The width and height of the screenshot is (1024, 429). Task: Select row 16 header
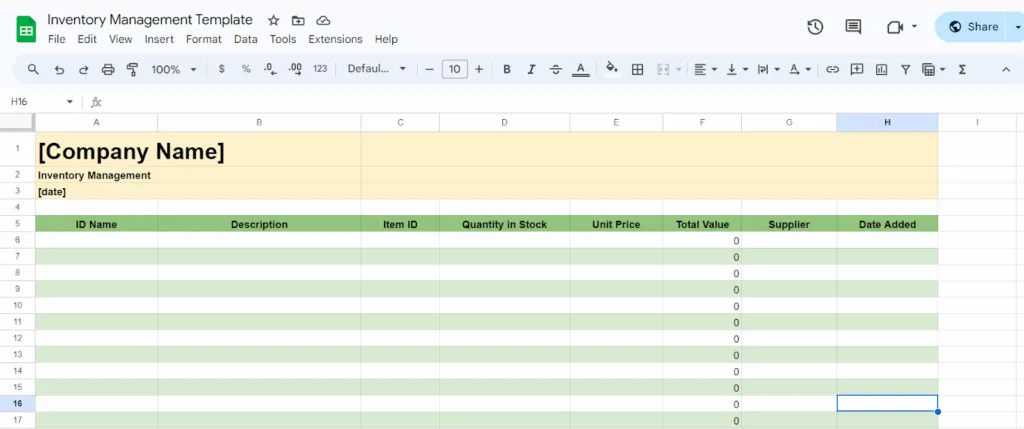tap(18, 404)
